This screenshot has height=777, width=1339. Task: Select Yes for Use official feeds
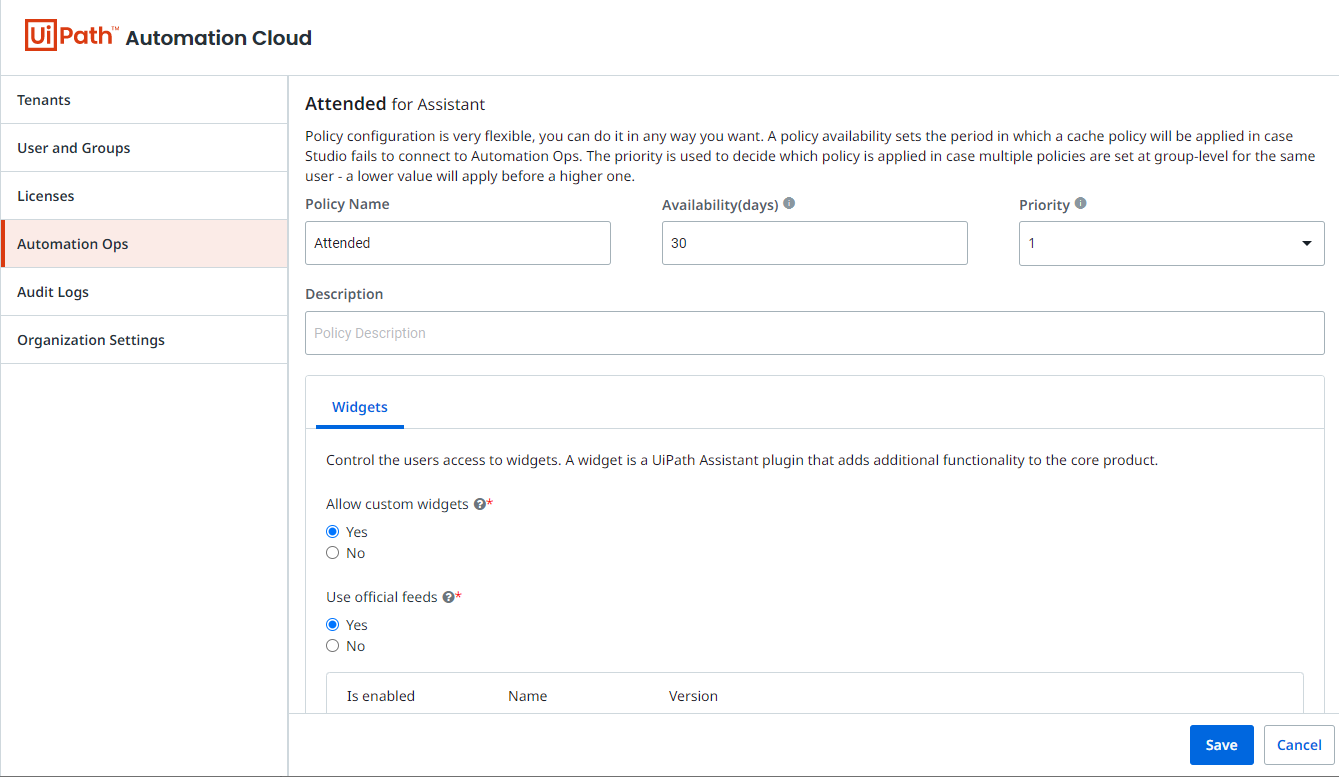coord(333,625)
